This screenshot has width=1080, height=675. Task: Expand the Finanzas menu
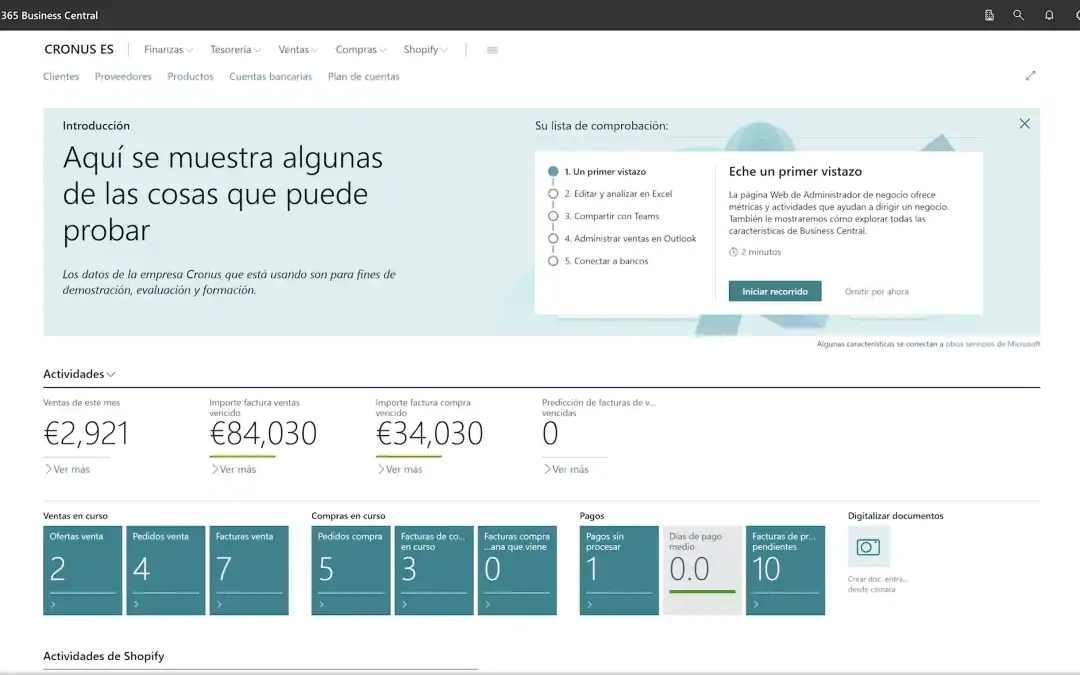point(168,50)
